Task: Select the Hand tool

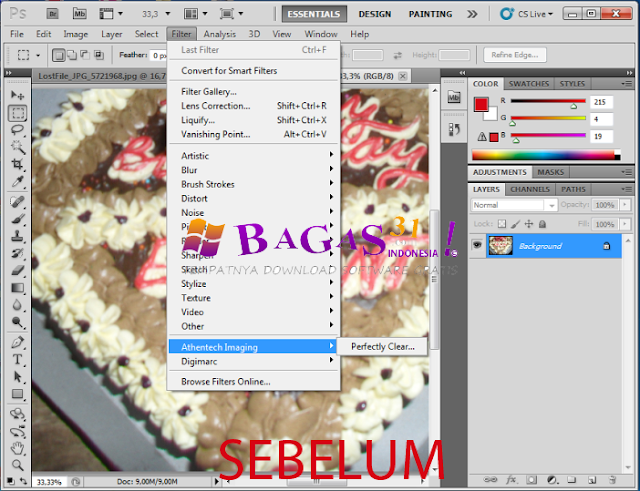Action: click(17, 448)
